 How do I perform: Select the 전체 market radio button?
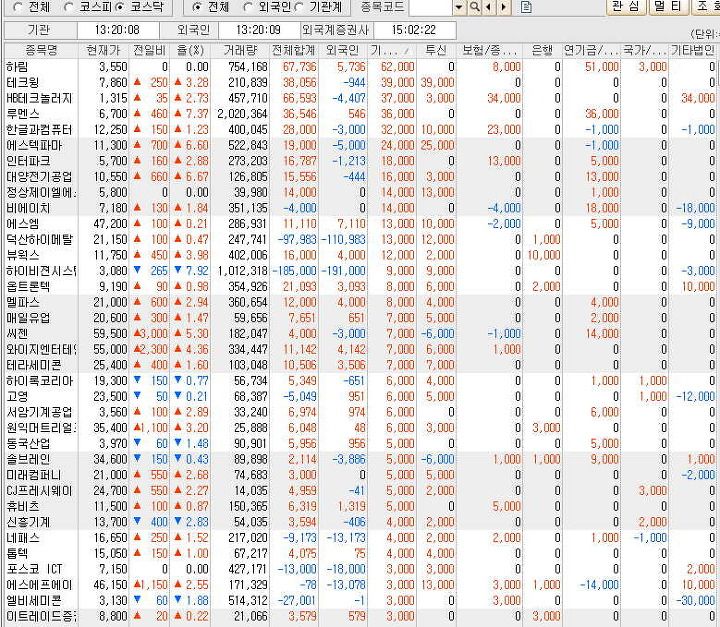18,7
